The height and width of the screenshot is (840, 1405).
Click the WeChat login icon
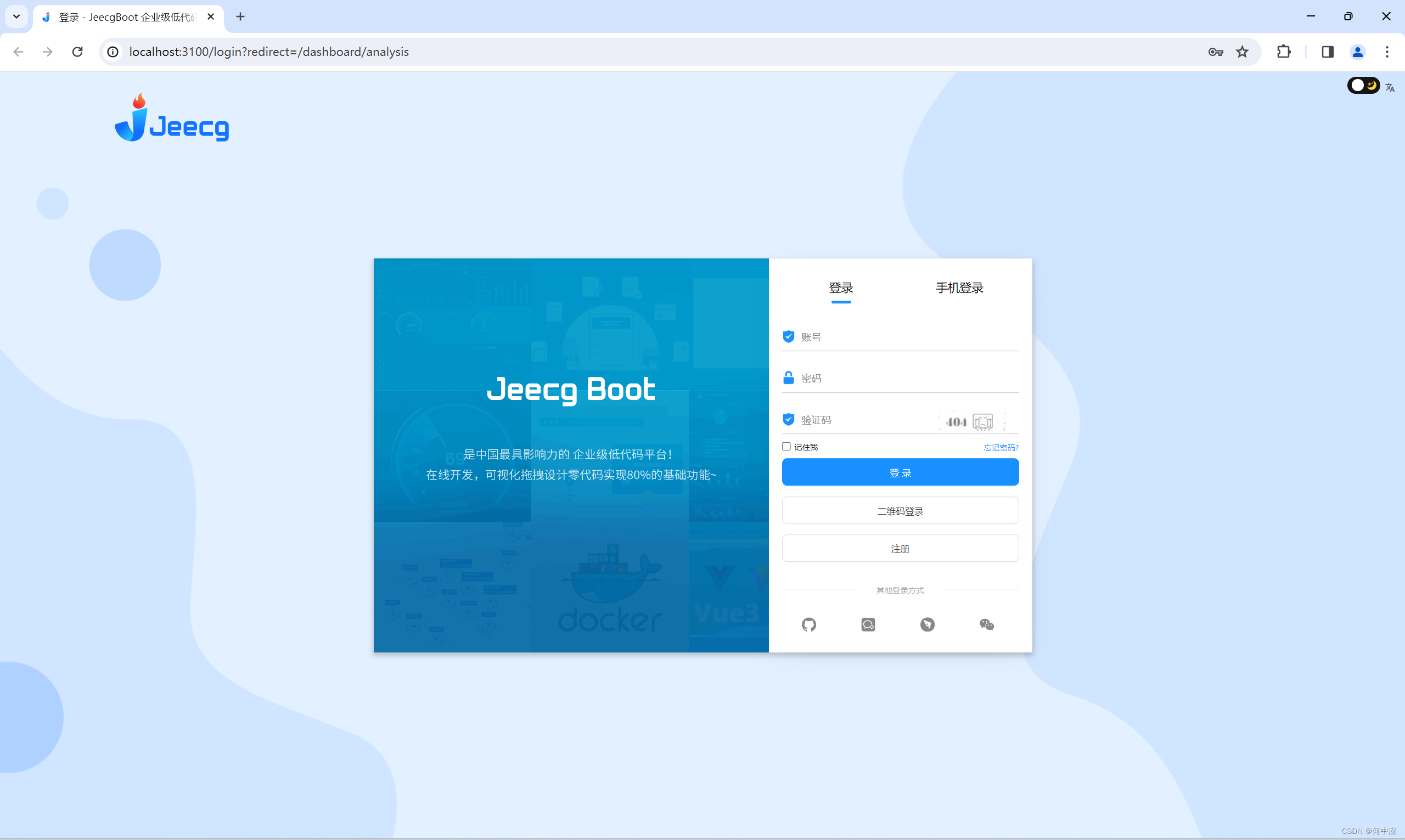987,624
